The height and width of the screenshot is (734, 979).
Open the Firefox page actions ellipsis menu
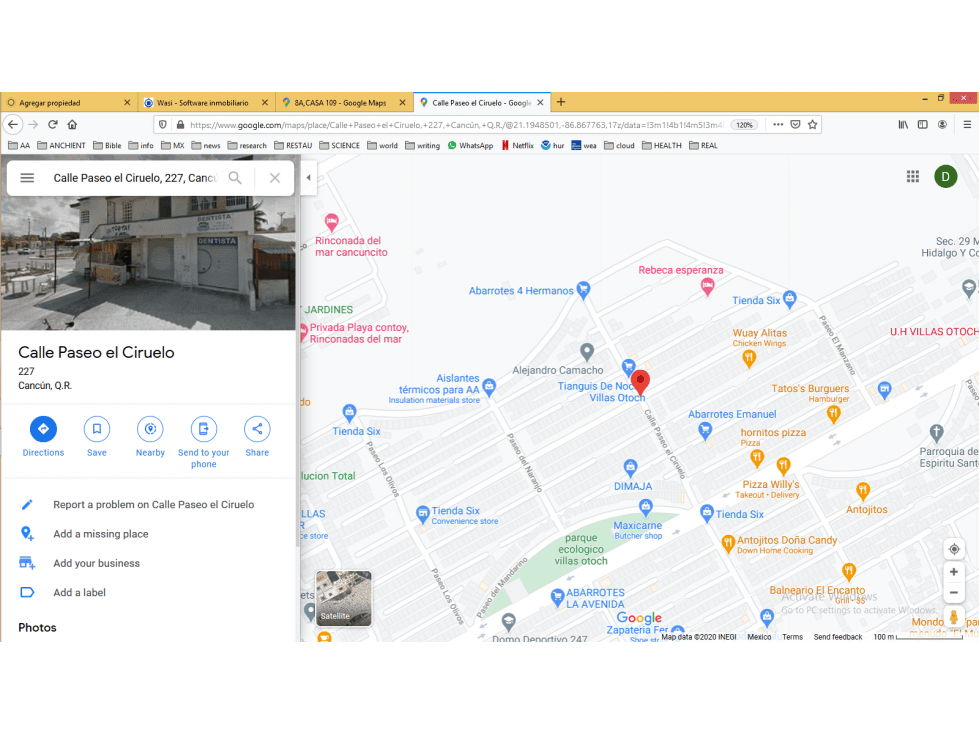click(x=778, y=125)
